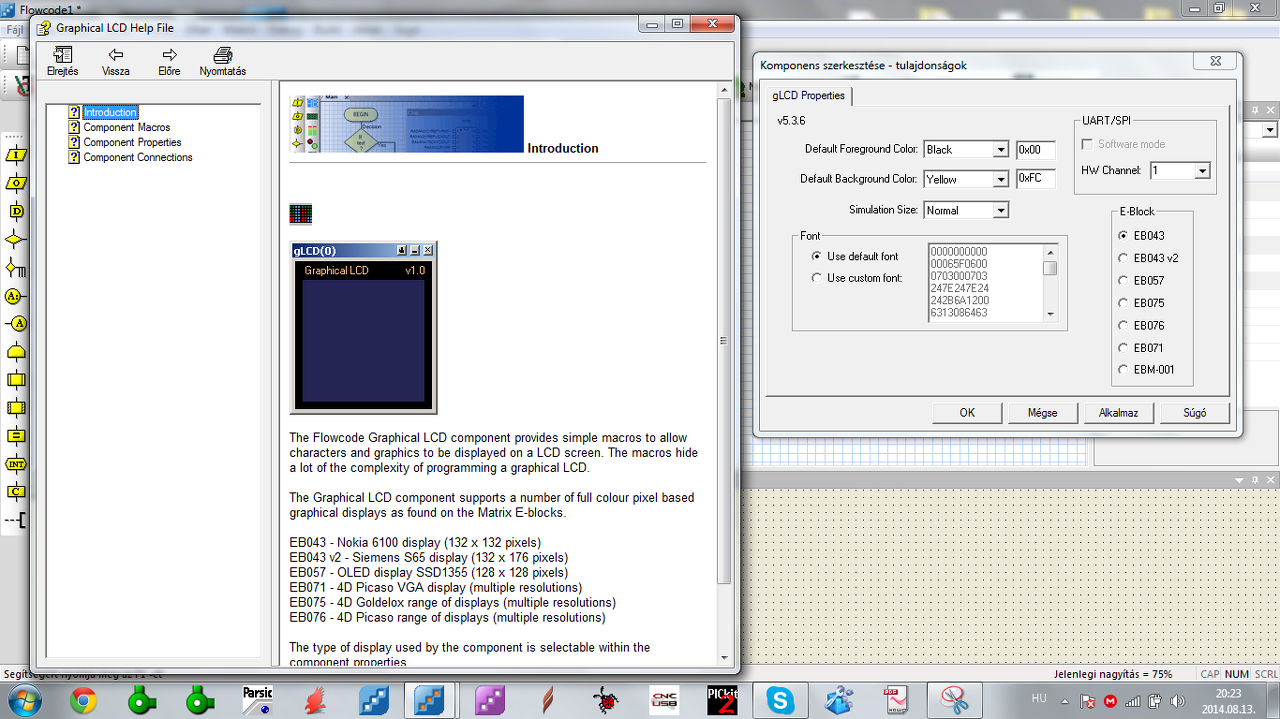Select the EB057 radio button
This screenshot has width=1280, height=719.
[x=1123, y=281]
